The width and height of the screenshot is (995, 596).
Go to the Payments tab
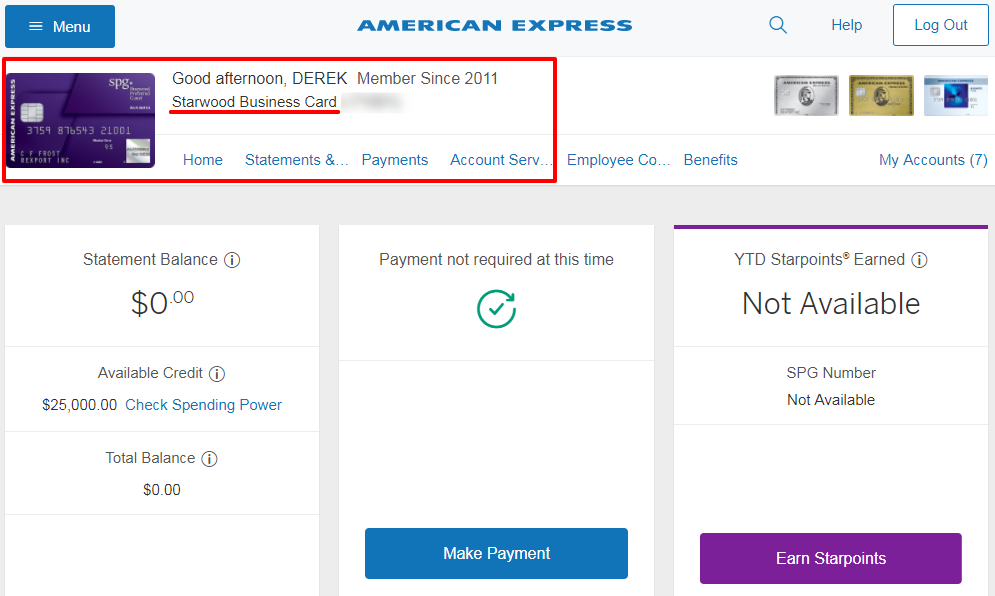pos(395,160)
